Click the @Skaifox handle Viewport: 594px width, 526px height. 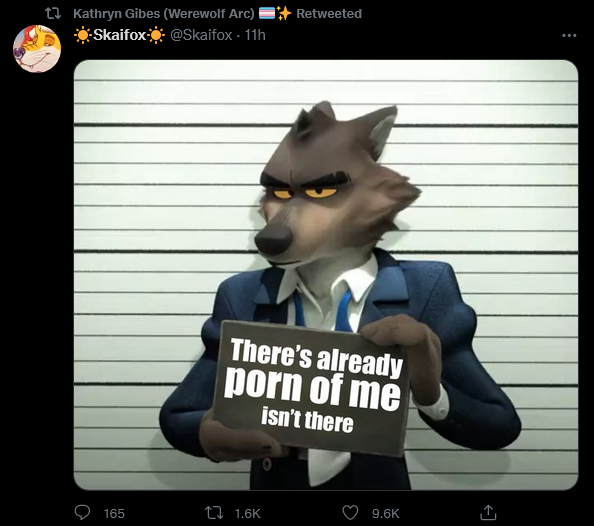(x=201, y=35)
